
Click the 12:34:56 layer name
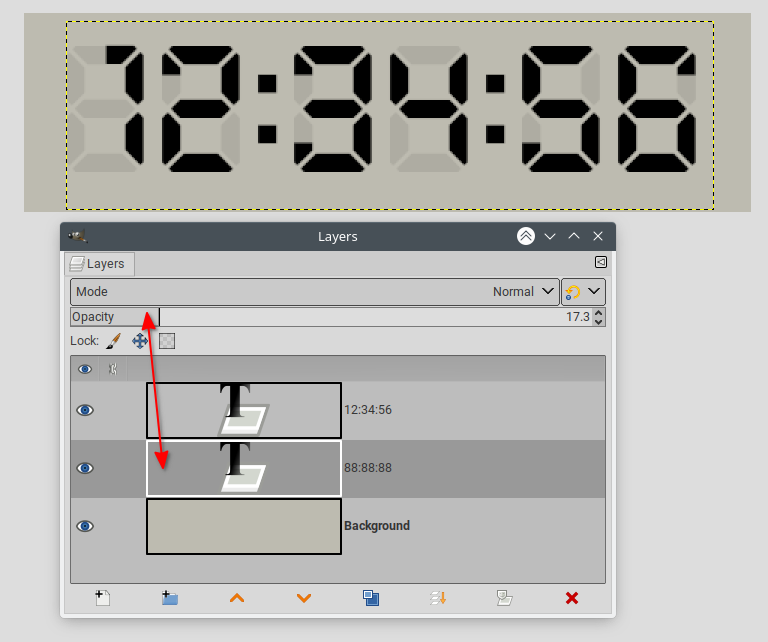pyautogui.click(x=368, y=410)
